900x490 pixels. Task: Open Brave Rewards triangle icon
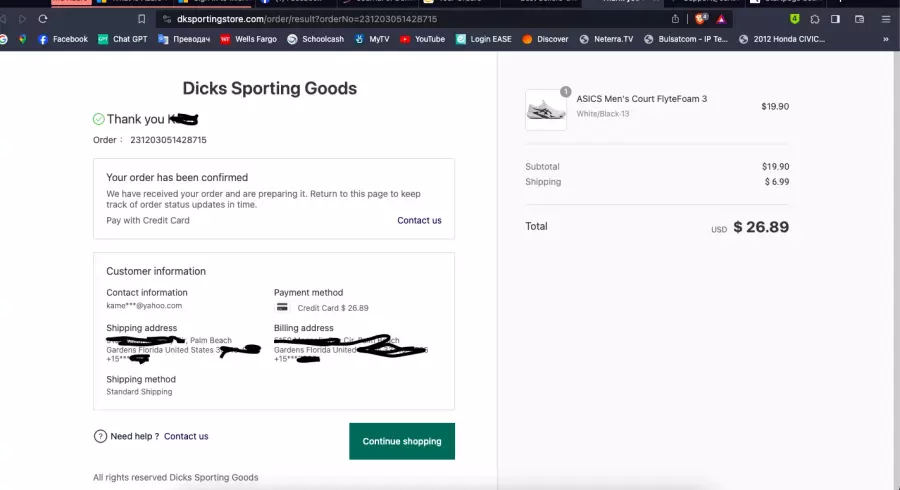pos(721,19)
